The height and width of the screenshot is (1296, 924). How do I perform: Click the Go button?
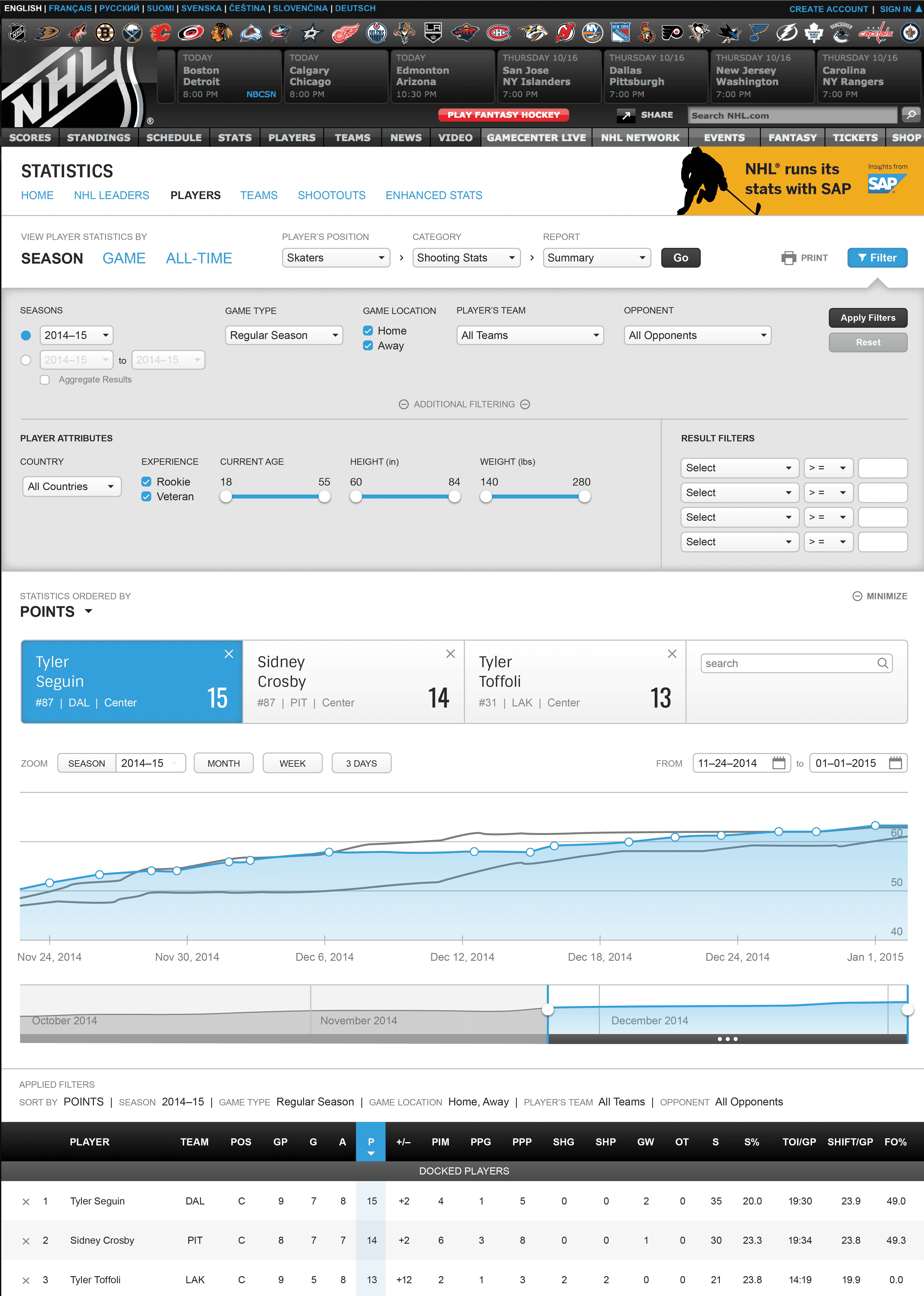click(x=680, y=258)
